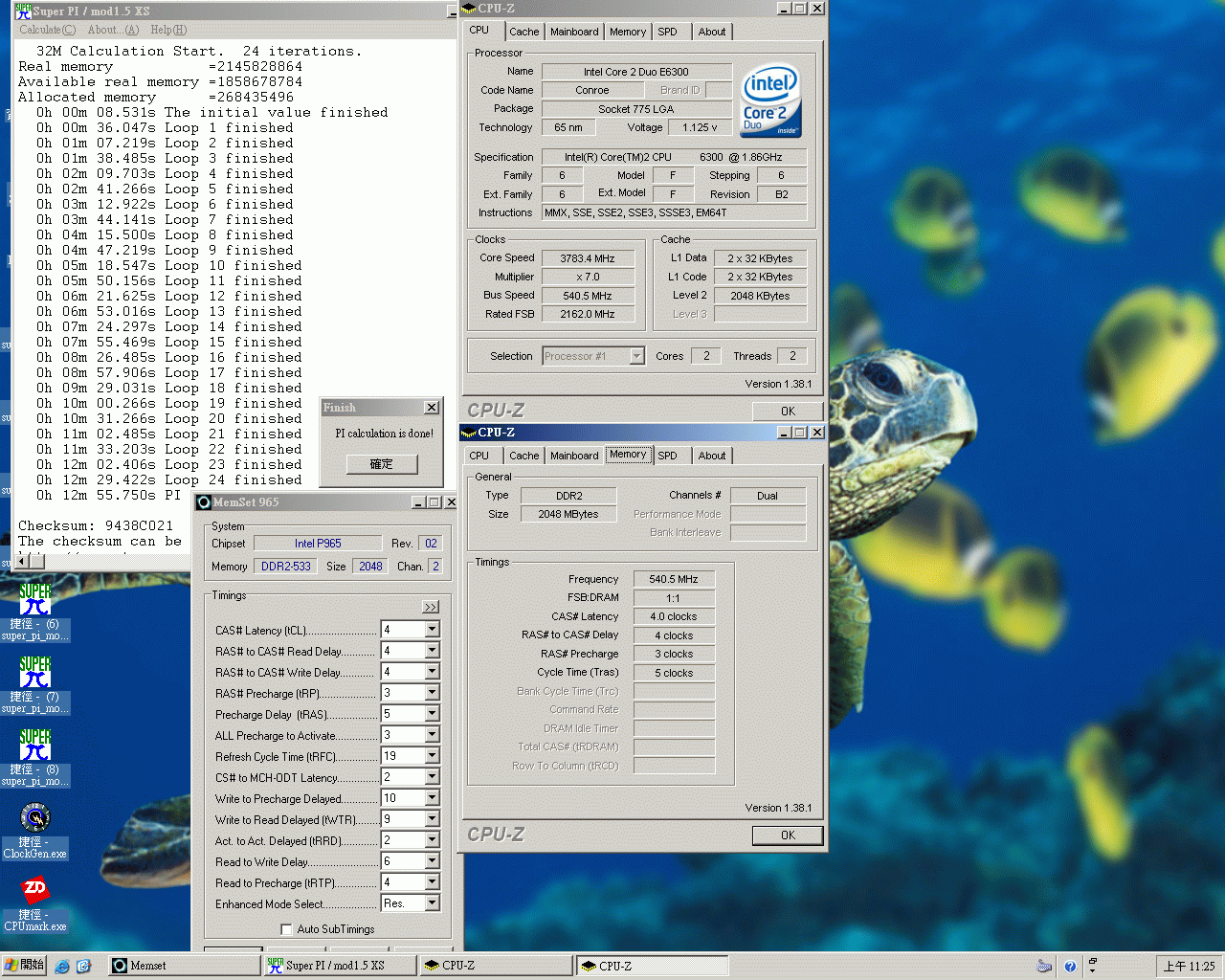Click OK in the upper CPU-Z window
This screenshot has height=980, width=1225.
click(x=788, y=412)
